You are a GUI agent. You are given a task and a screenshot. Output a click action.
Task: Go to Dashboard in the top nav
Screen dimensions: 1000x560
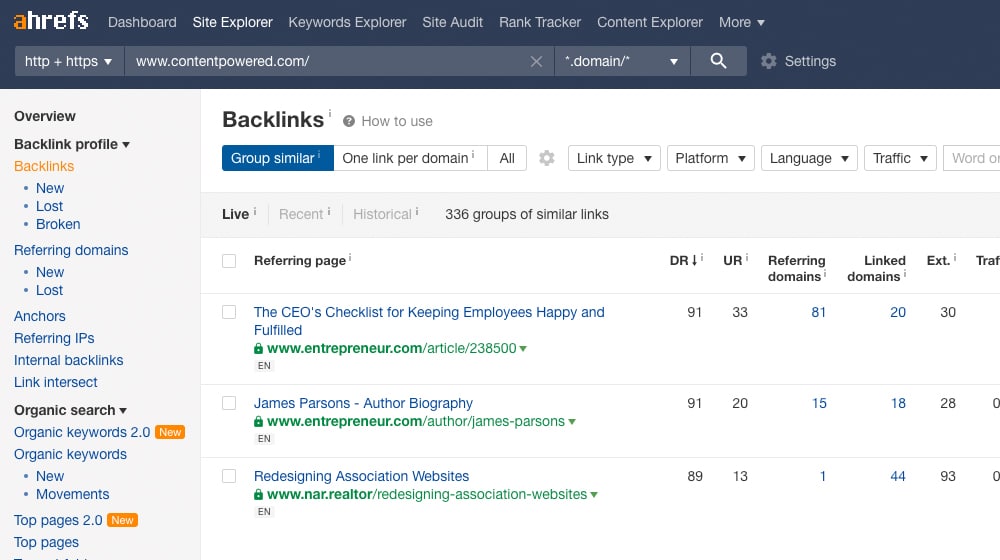click(x=142, y=22)
